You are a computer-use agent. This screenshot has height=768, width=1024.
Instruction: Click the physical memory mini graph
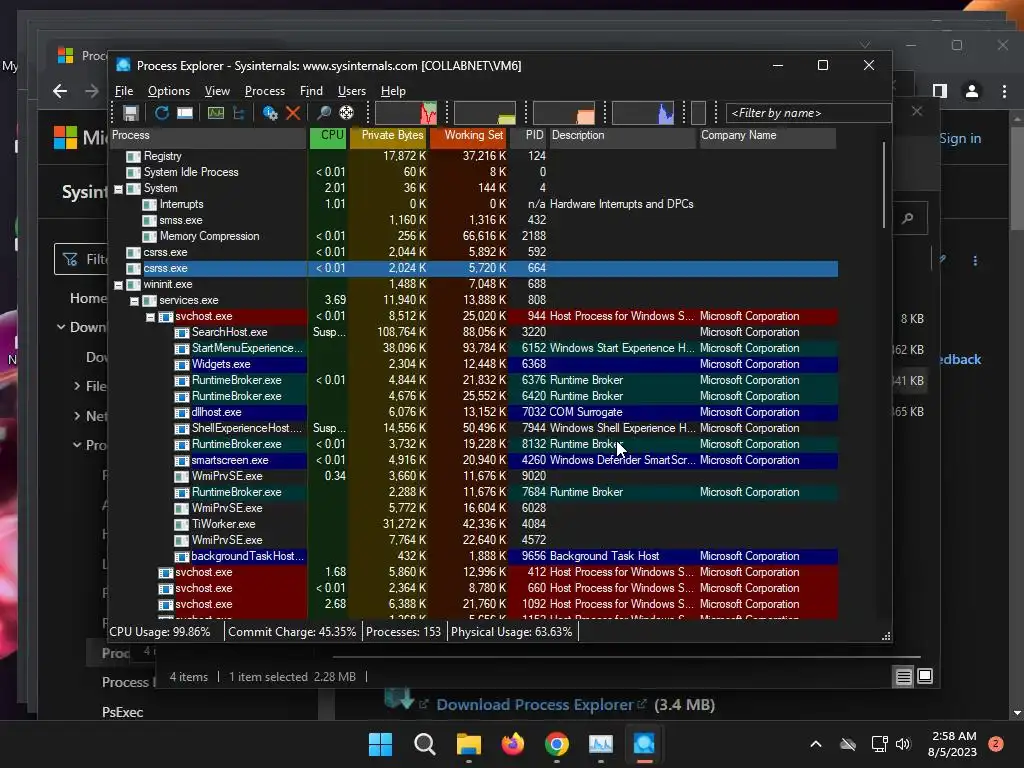tap(564, 113)
